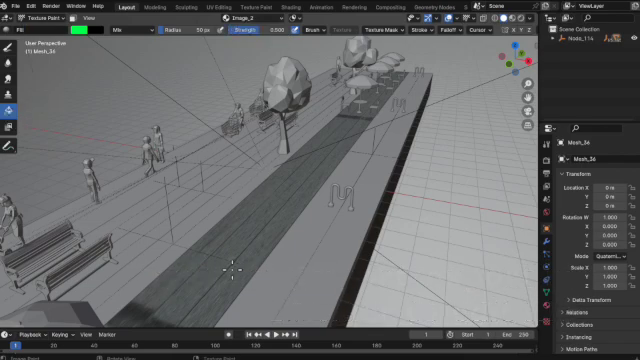Click the Location X value field
The height and width of the screenshot is (360, 640).
(x=610, y=188)
